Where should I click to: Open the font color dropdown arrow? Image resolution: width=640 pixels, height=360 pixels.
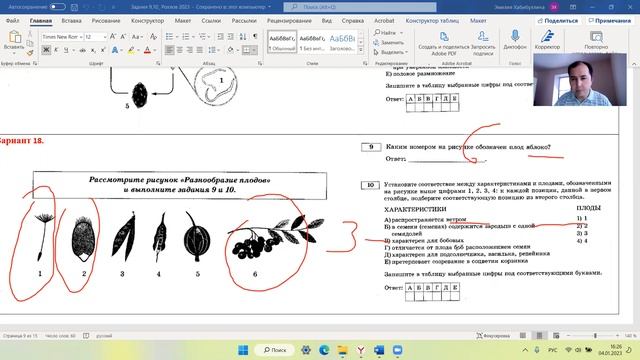[155, 50]
